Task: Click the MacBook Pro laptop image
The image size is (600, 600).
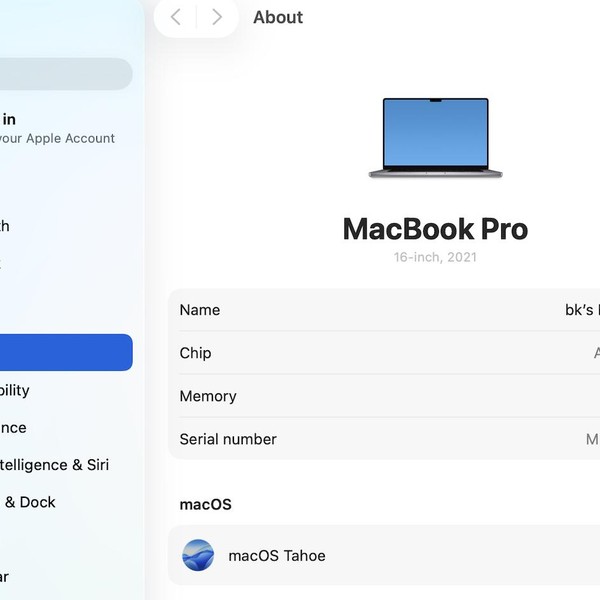Action: tap(435, 138)
